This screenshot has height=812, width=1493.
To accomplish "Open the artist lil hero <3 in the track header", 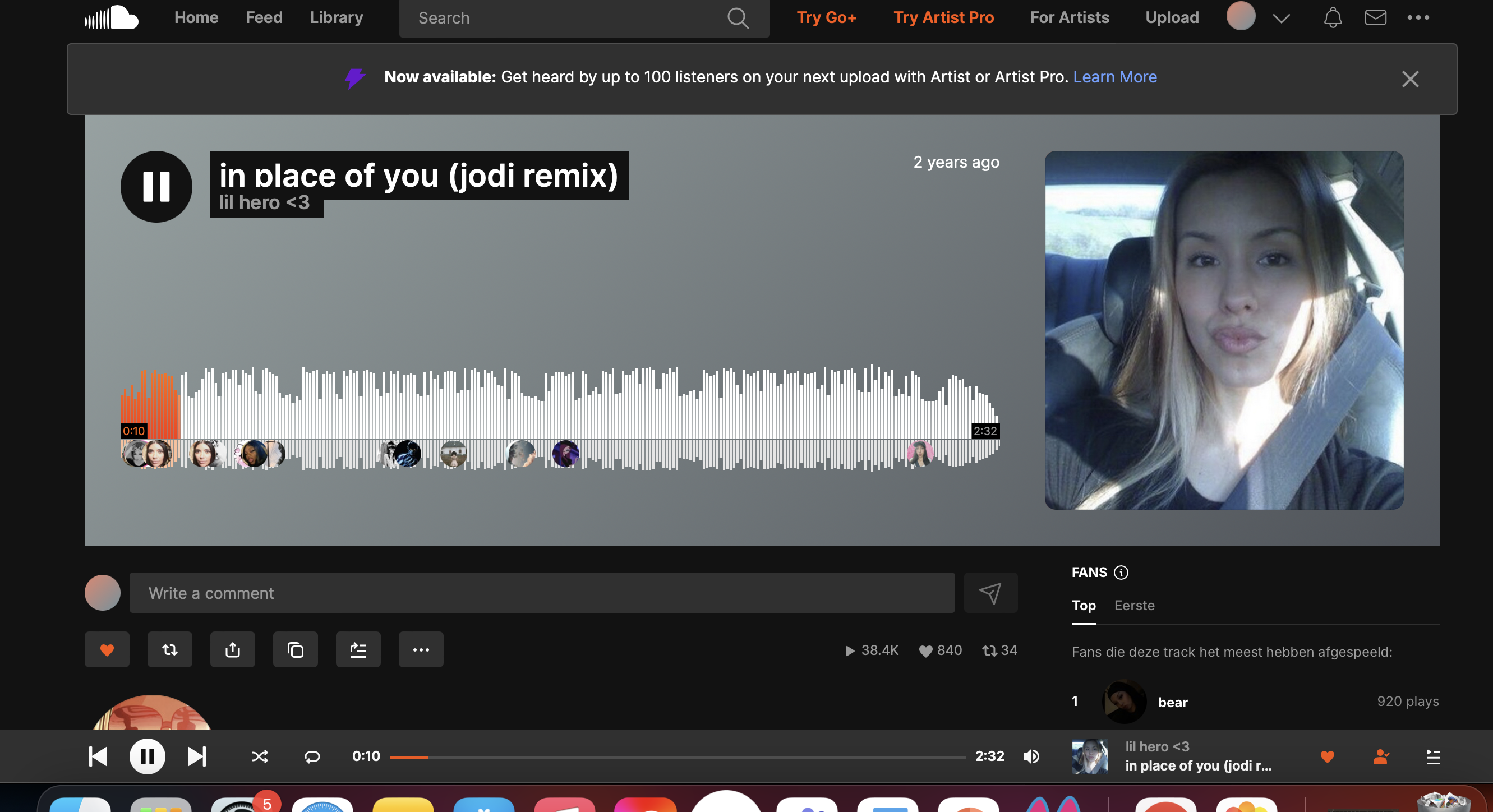I will (264, 202).
